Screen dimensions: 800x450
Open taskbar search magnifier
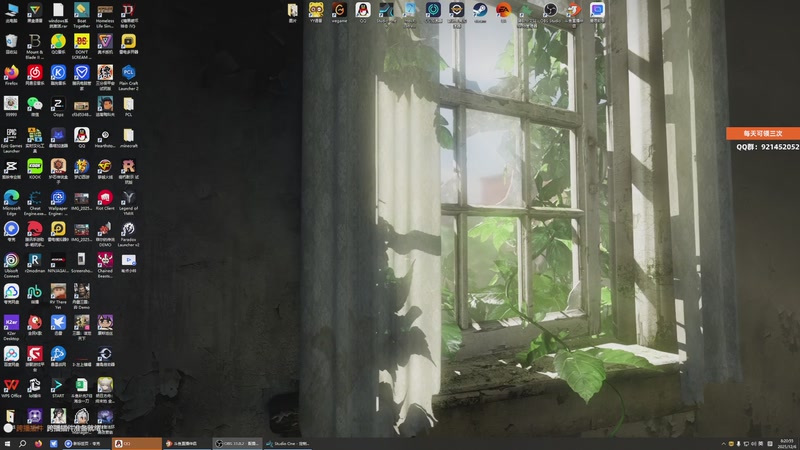coord(22,443)
